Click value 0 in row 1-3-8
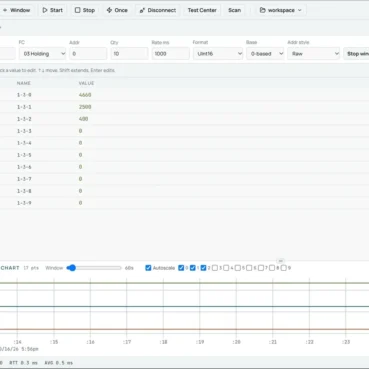The height and width of the screenshot is (369, 369). pos(80,191)
